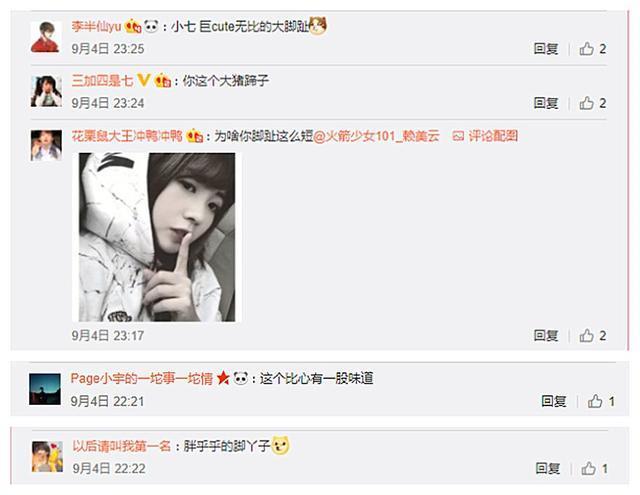Like the comment by Page小宇的一坨事一坨情
Image resolution: width=640 pixels, height=495 pixels.
(601, 402)
